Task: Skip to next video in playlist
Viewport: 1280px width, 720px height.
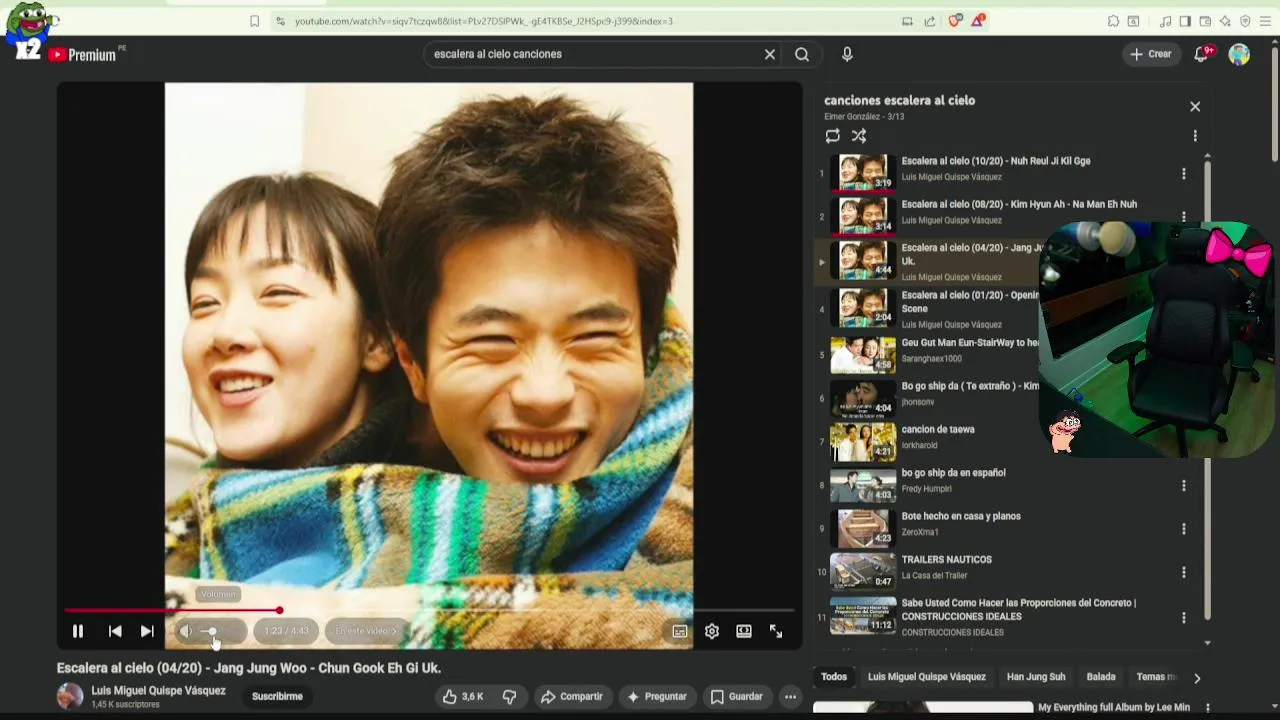Action: click(x=147, y=631)
